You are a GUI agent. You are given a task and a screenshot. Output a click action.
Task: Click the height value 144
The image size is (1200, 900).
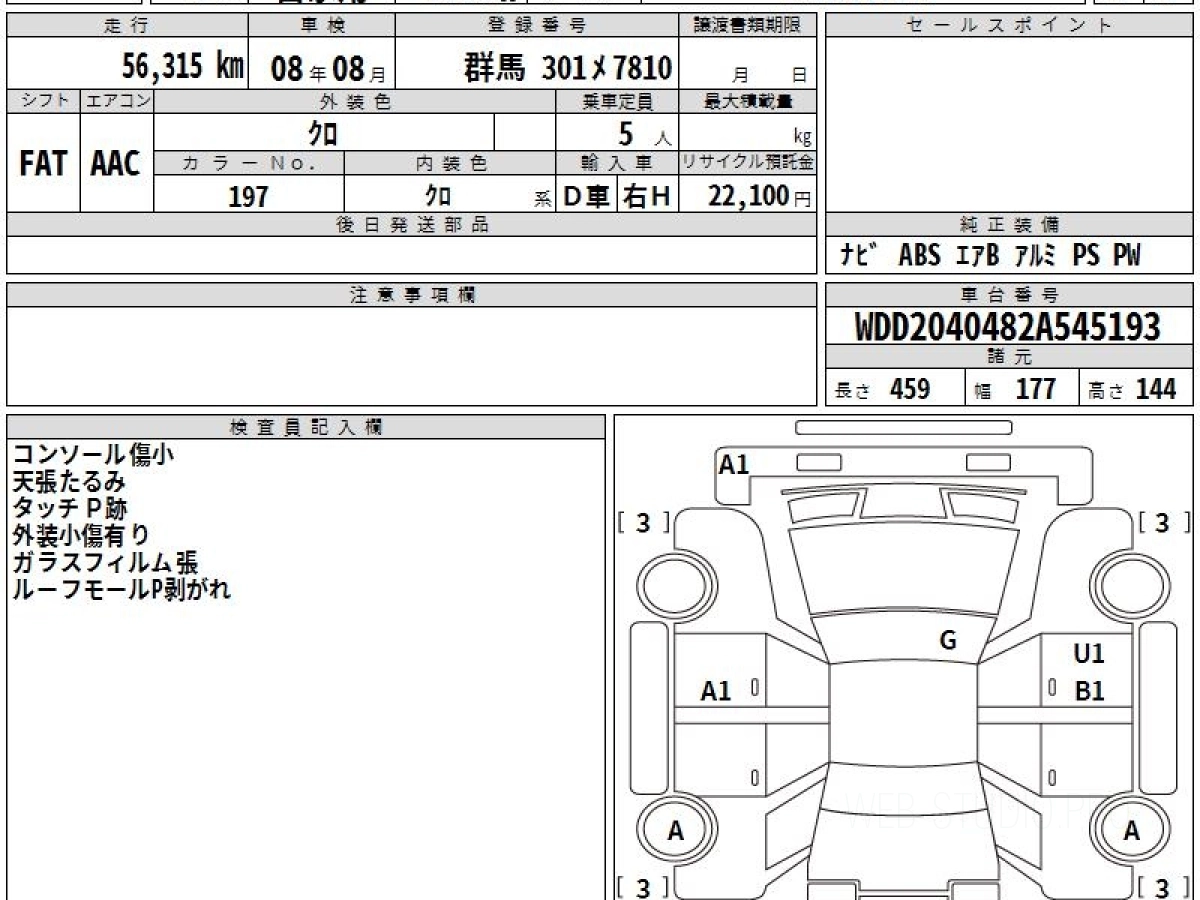point(1156,389)
